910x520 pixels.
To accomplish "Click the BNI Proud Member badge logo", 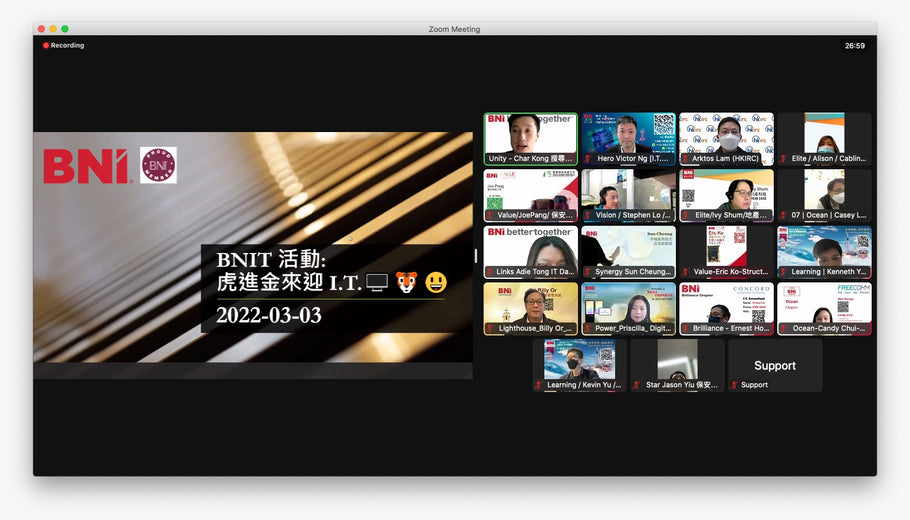I will pos(158,165).
